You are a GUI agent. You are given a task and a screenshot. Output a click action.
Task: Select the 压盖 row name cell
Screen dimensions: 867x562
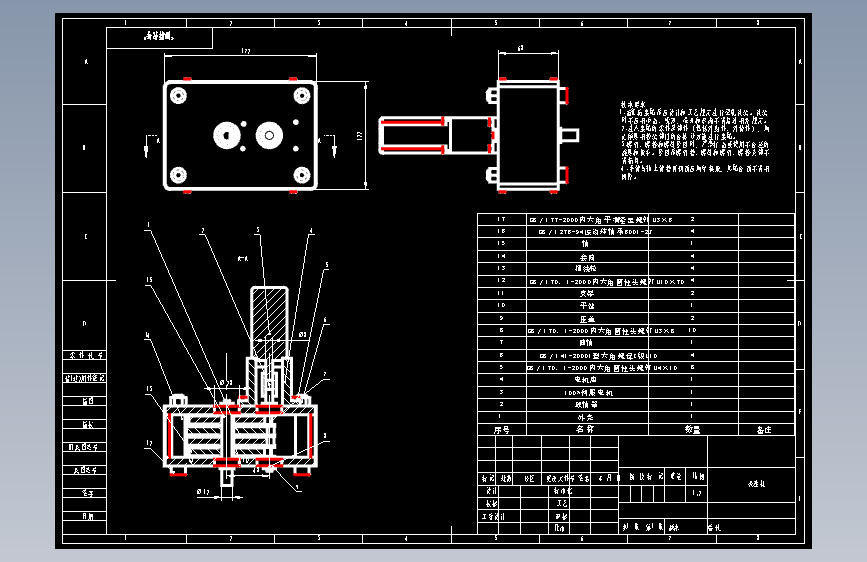587,319
